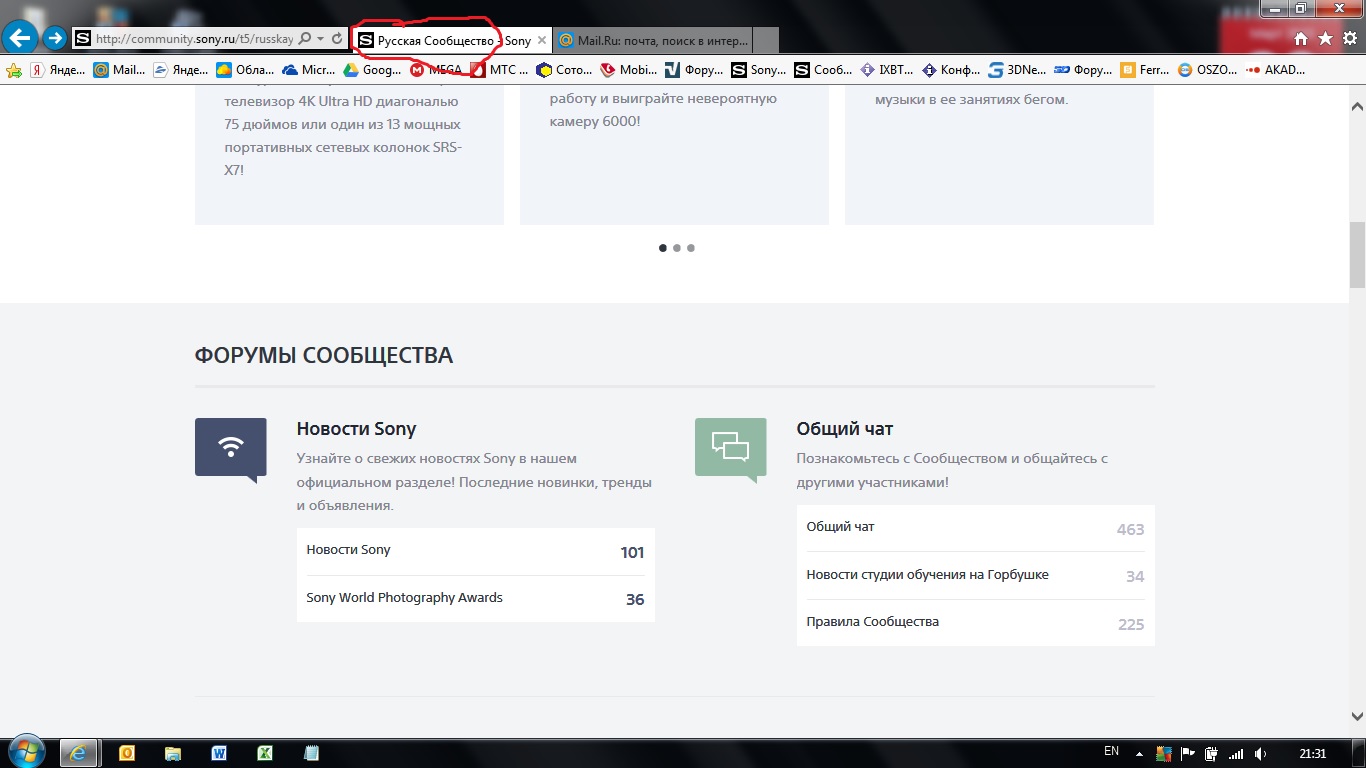Image resolution: width=1366 pixels, height=768 pixels.
Task: Click the Новости Sony wifi forum icon
Action: tap(230, 447)
